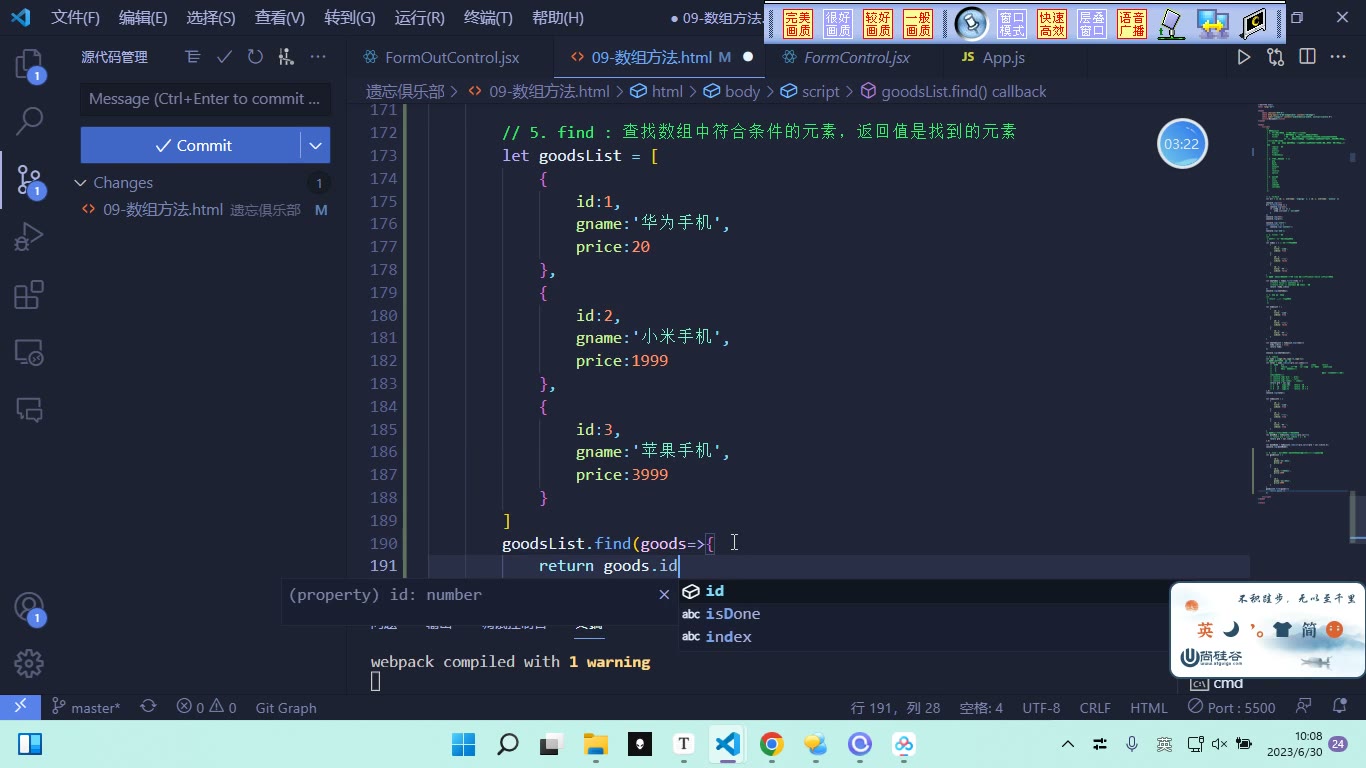Image resolution: width=1366 pixels, height=768 pixels.
Task: Select 完美画质 quality option in floating toolbar
Action: click(798, 24)
